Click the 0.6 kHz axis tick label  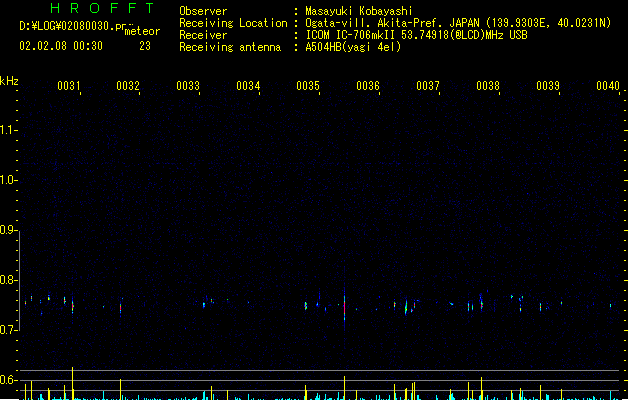(x=8, y=380)
